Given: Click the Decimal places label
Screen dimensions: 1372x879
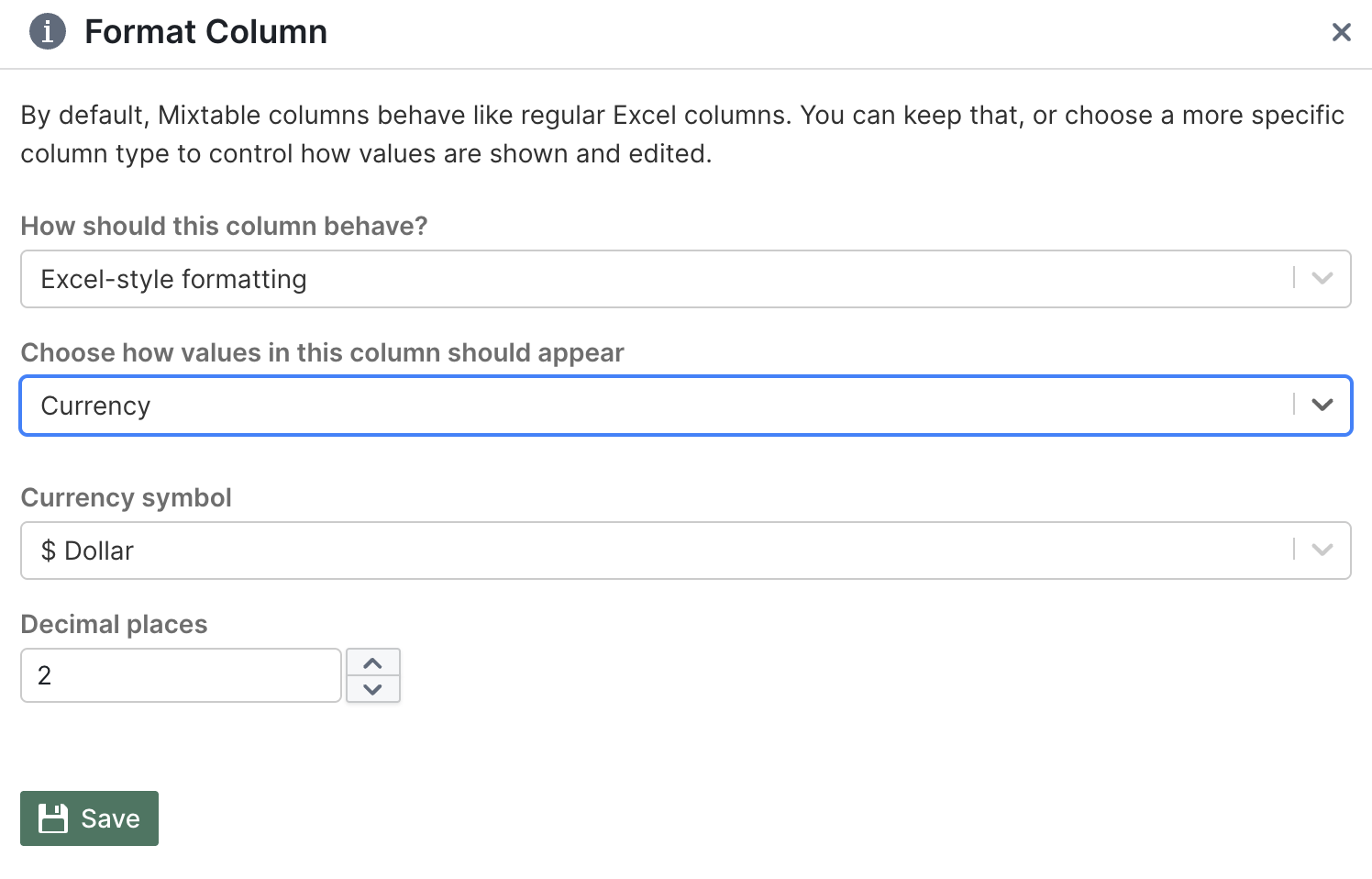Looking at the screenshot, I should click(x=114, y=624).
